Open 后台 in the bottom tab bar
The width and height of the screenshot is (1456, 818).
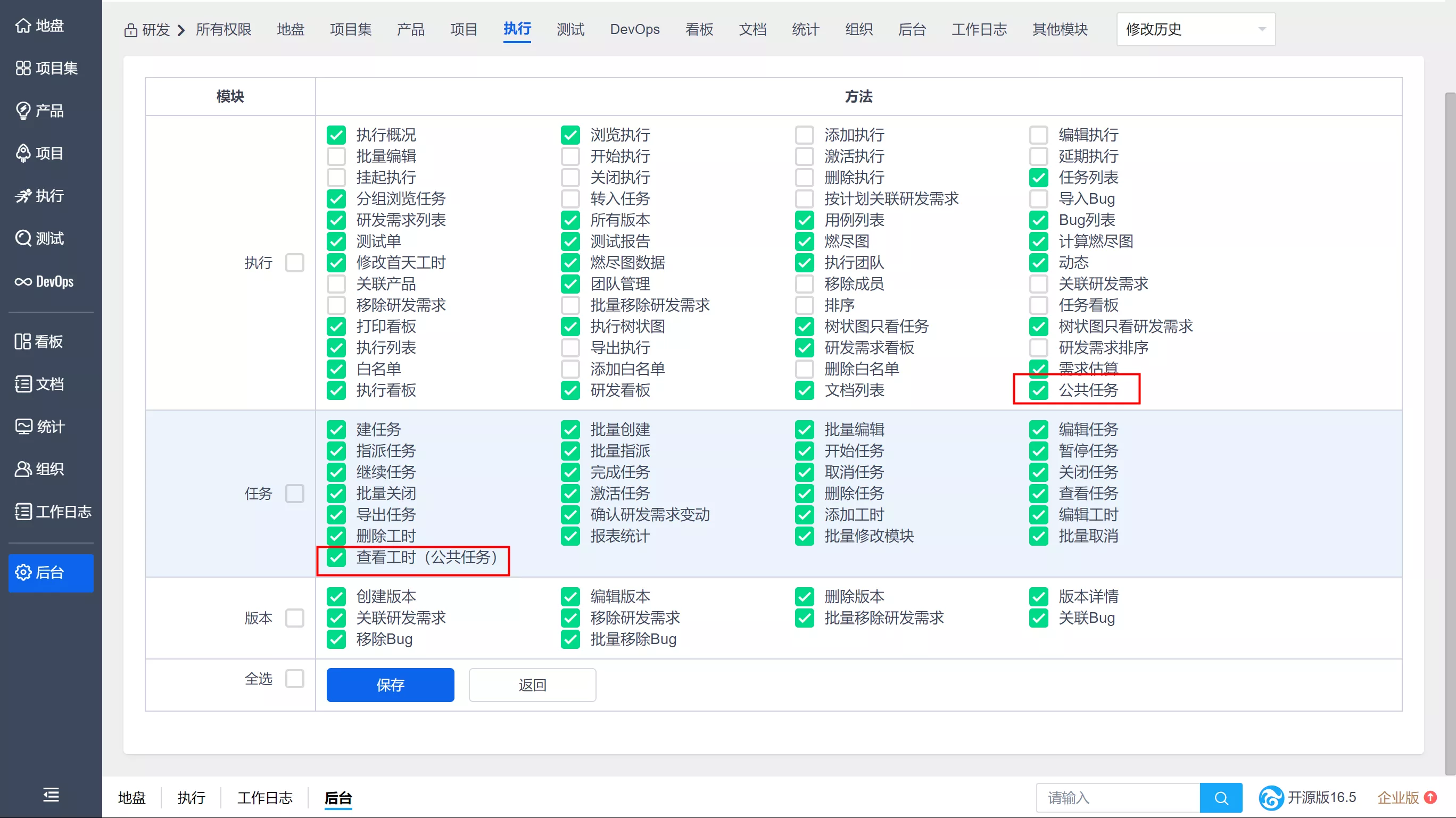pos(338,798)
